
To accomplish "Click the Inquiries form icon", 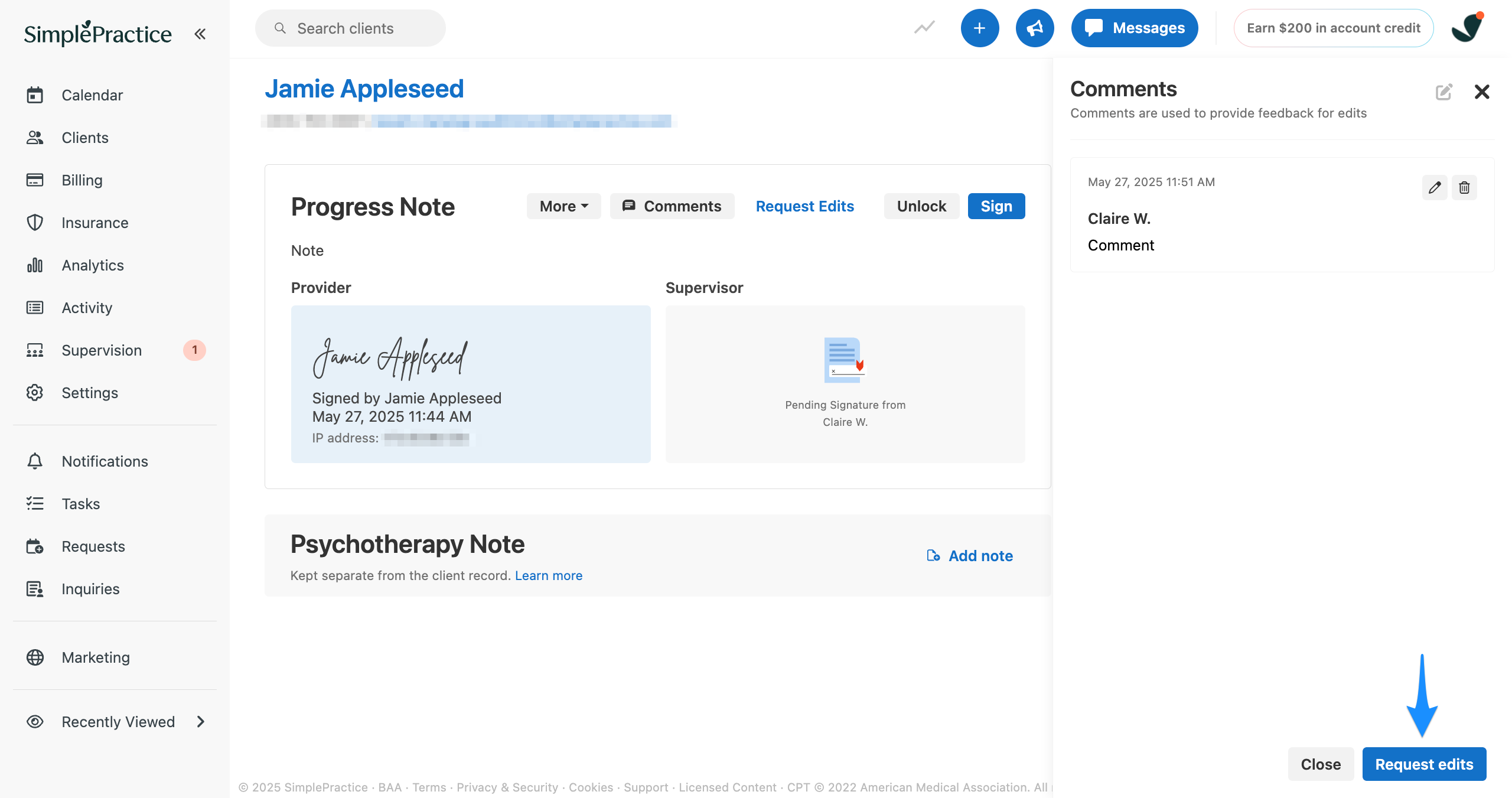I will [35, 589].
